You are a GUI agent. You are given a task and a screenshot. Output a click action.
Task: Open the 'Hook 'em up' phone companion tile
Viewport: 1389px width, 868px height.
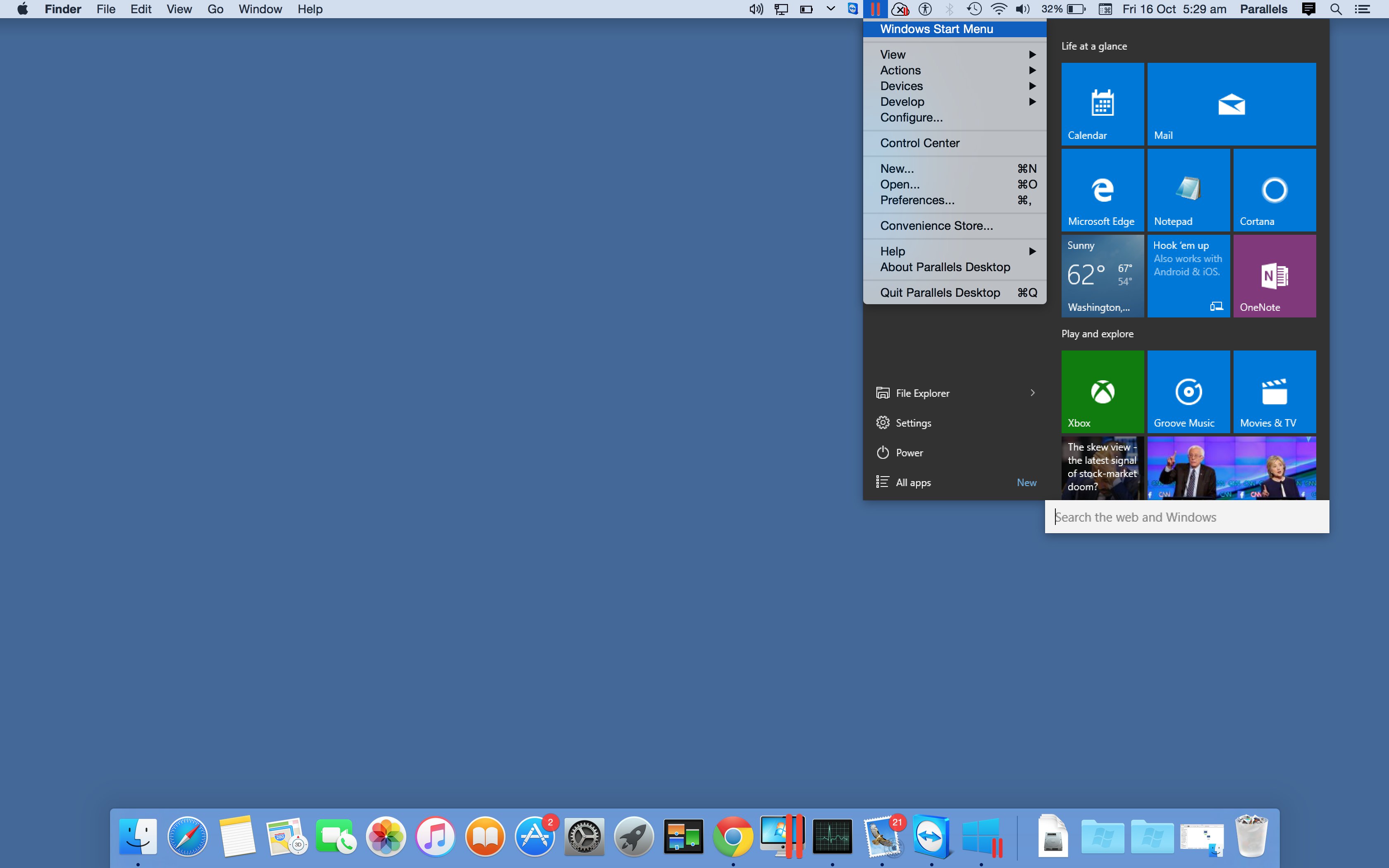coord(1188,276)
